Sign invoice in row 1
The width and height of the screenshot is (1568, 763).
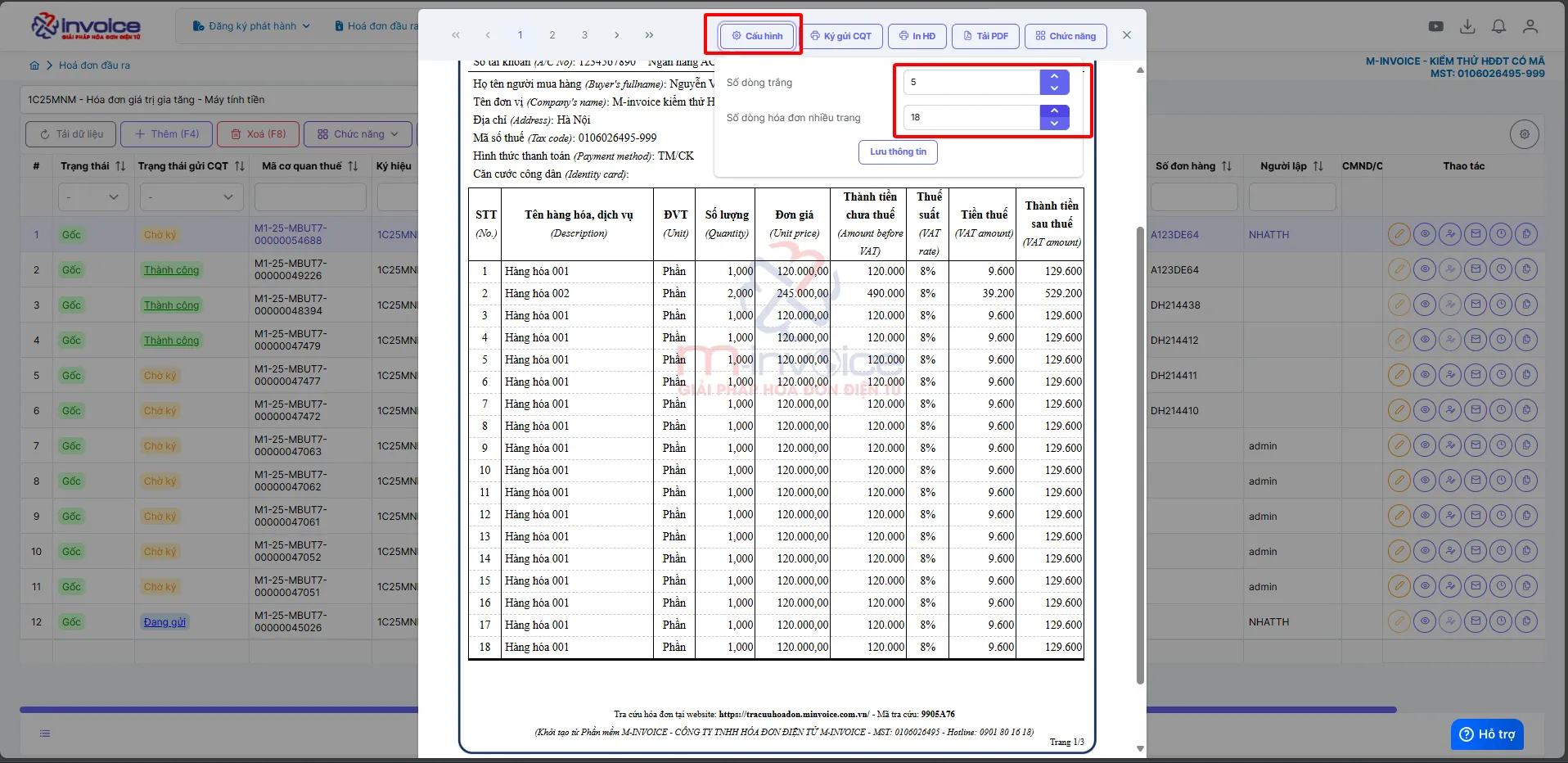coord(1450,234)
